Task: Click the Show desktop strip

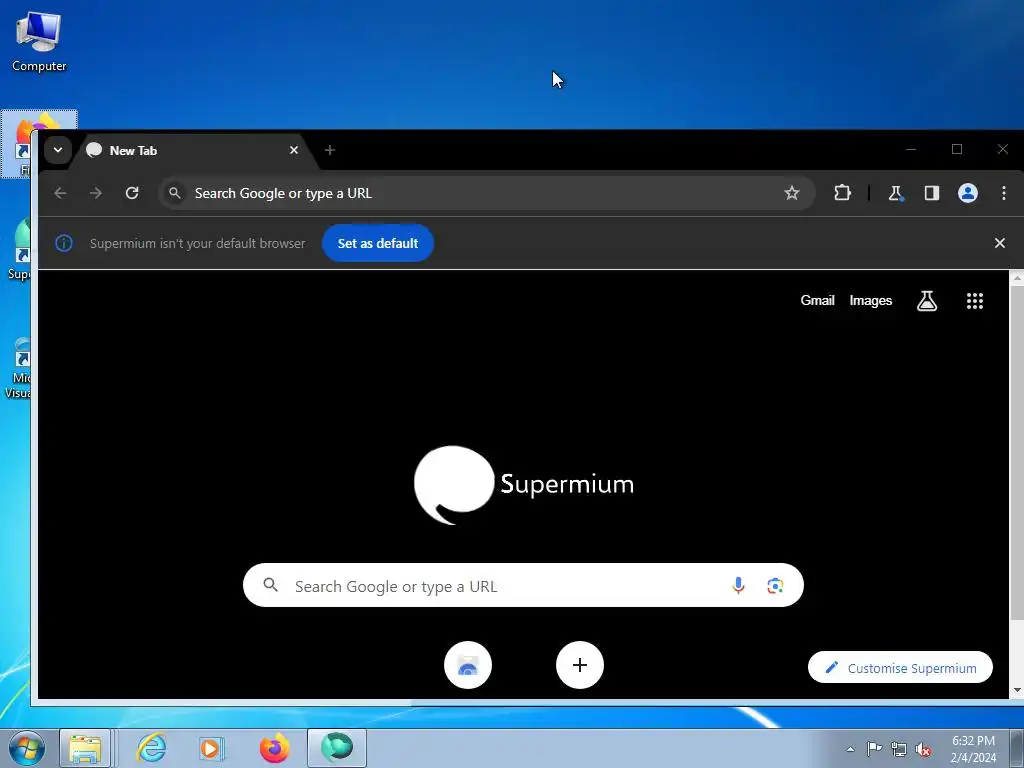Action: pyautogui.click(x=1017, y=748)
